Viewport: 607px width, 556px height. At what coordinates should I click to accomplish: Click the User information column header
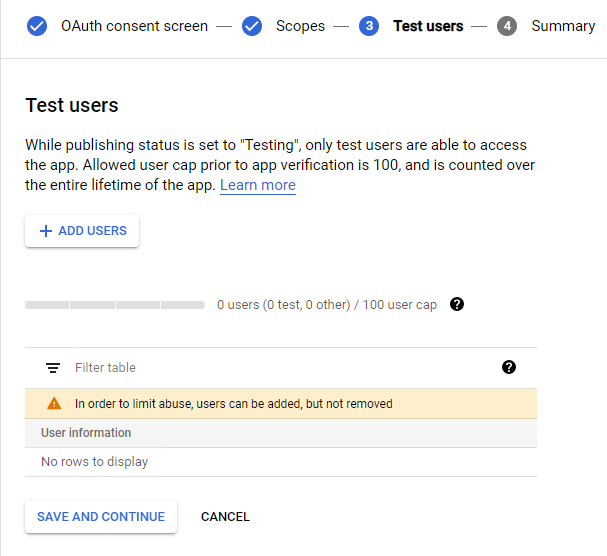[86, 433]
